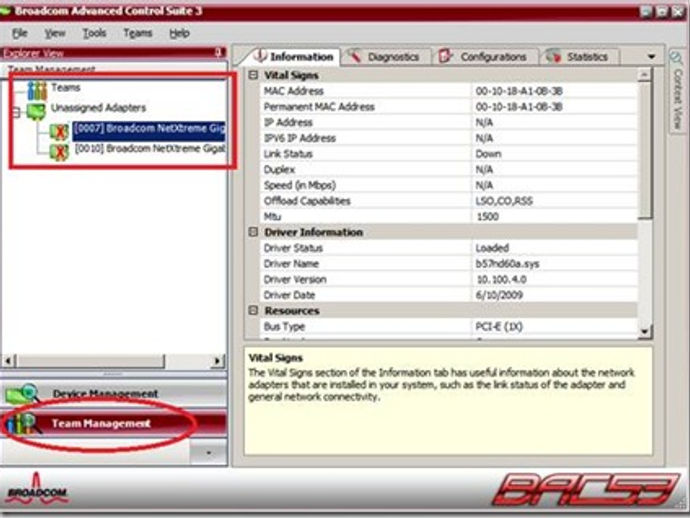Open the Tools menu

(94, 33)
